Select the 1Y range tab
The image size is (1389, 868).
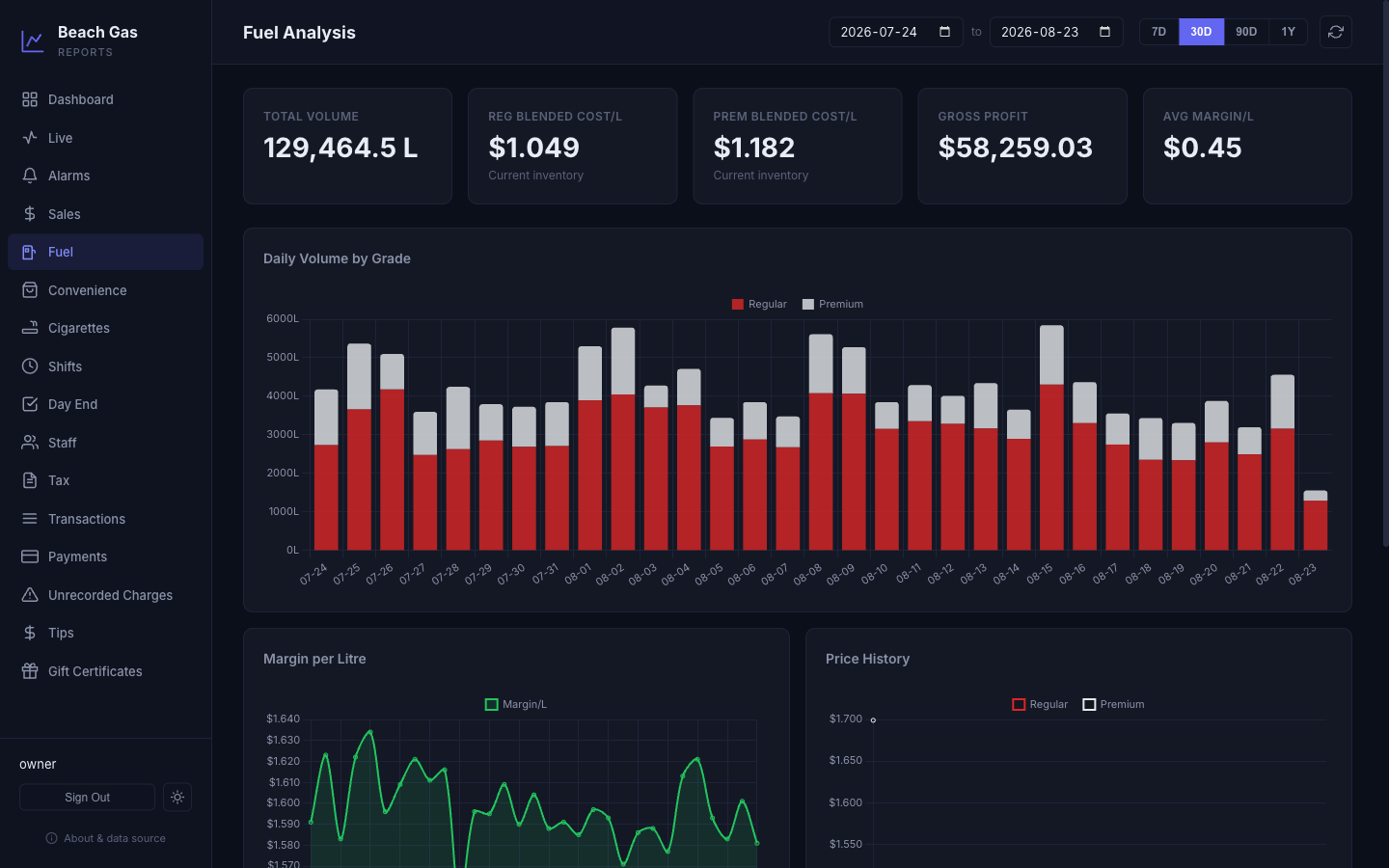pos(1289,32)
